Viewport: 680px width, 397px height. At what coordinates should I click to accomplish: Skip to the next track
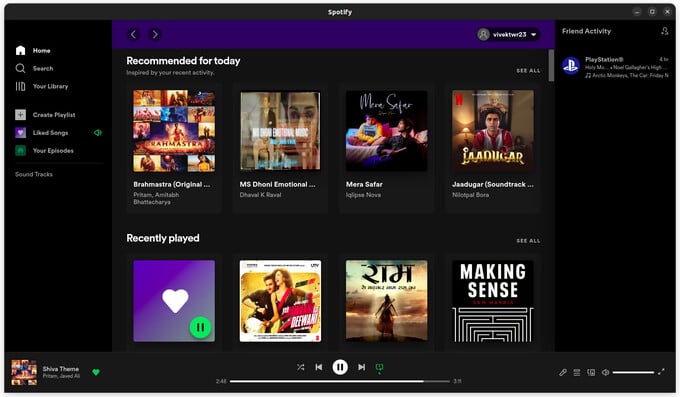[x=361, y=367]
